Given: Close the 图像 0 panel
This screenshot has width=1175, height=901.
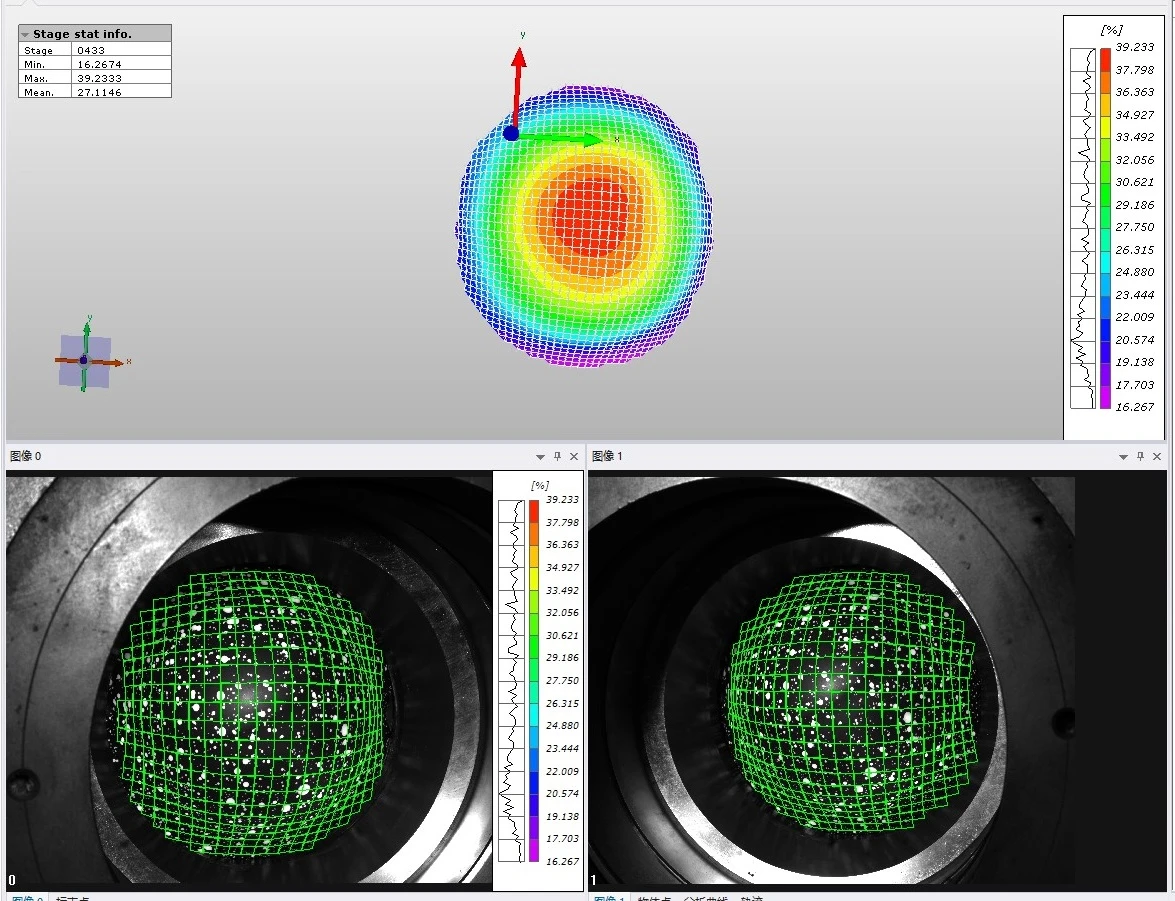Looking at the screenshot, I should (574, 456).
